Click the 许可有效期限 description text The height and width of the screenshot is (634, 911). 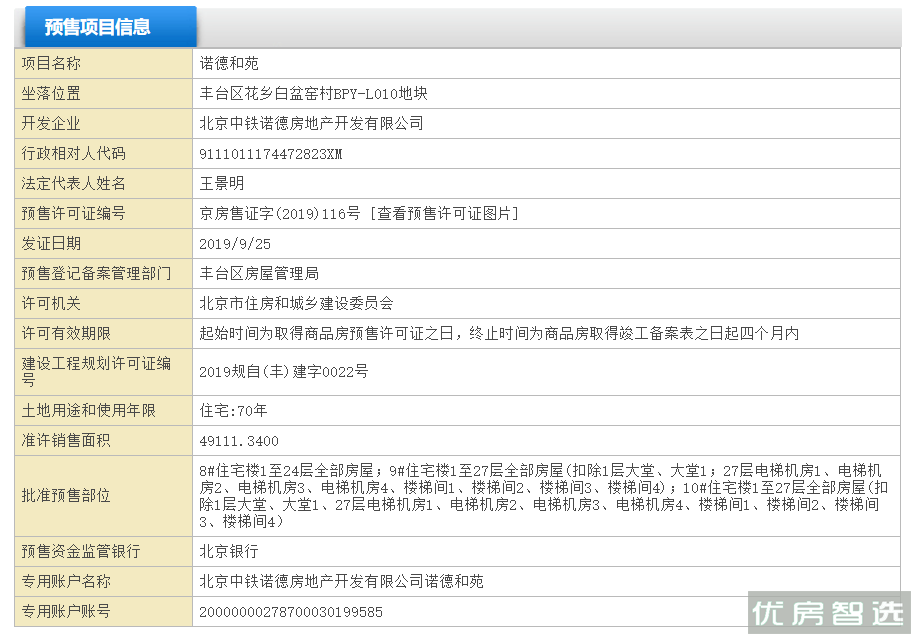click(x=499, y=334)
